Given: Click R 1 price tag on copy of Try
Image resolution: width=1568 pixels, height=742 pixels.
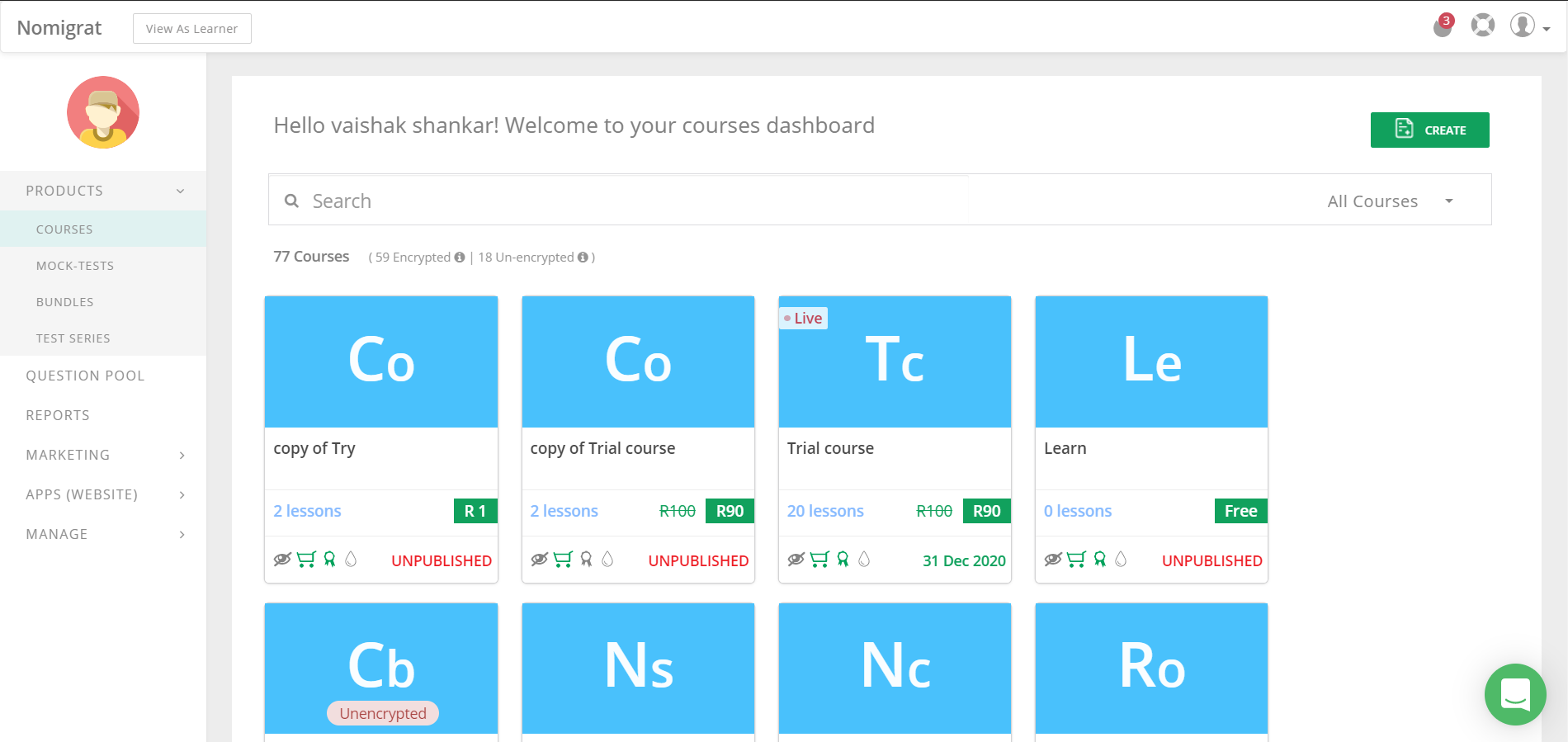Looking at the screenshot, I should [475, 511].
